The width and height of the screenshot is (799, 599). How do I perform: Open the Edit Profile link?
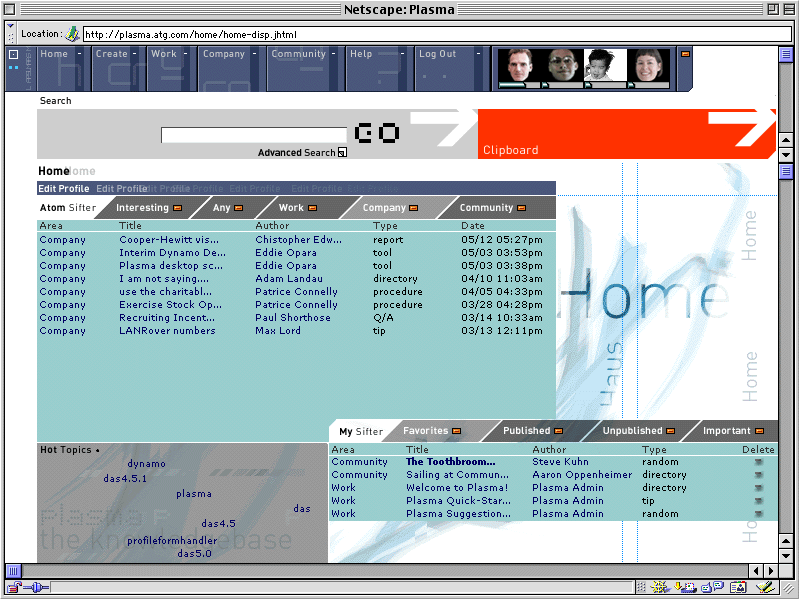click(x=64, y=188)
